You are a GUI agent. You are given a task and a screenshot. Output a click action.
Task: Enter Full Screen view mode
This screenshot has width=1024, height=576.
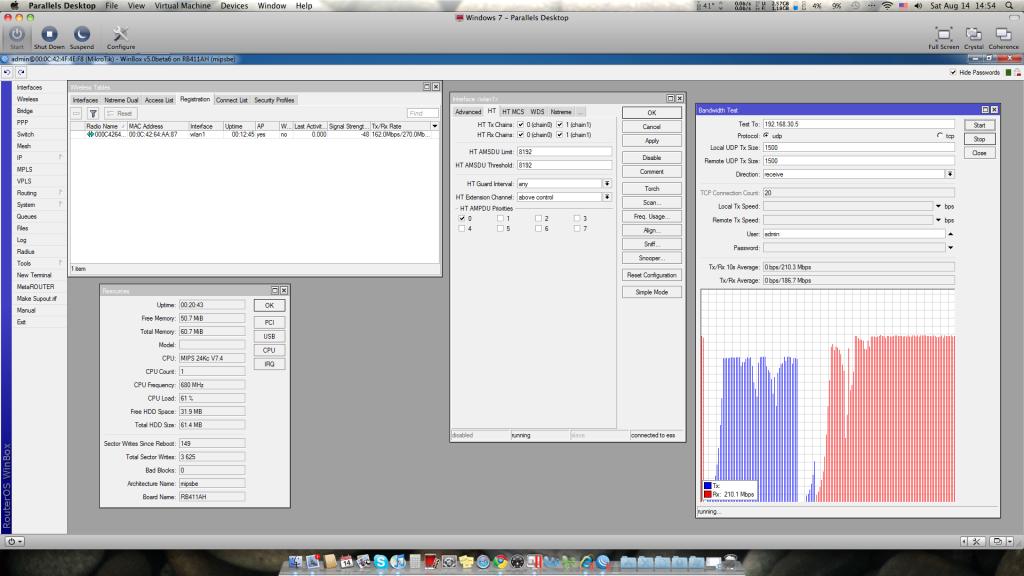[943, 35]
